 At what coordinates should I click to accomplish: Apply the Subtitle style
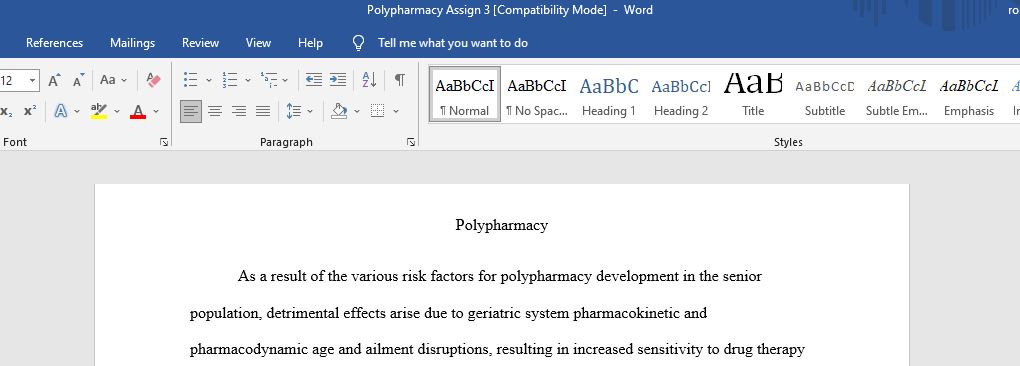coord(825,94)
